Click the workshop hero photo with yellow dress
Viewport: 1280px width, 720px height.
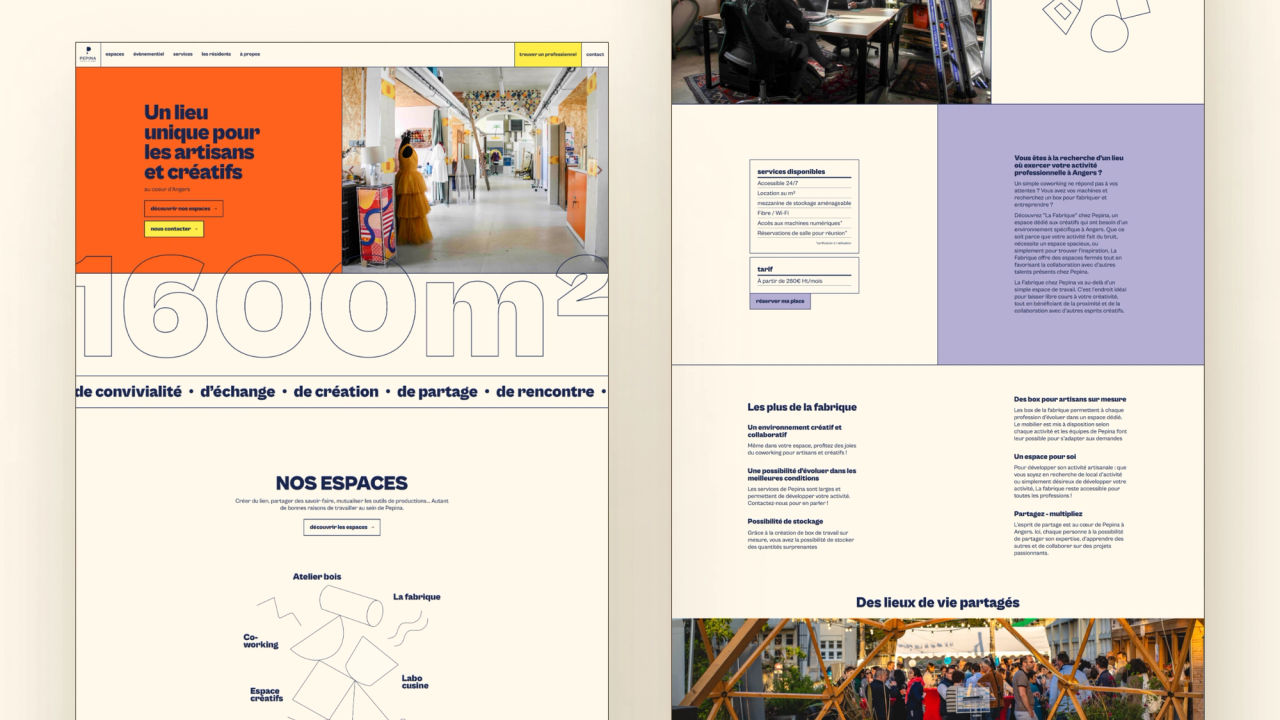[x=475, y=170]
